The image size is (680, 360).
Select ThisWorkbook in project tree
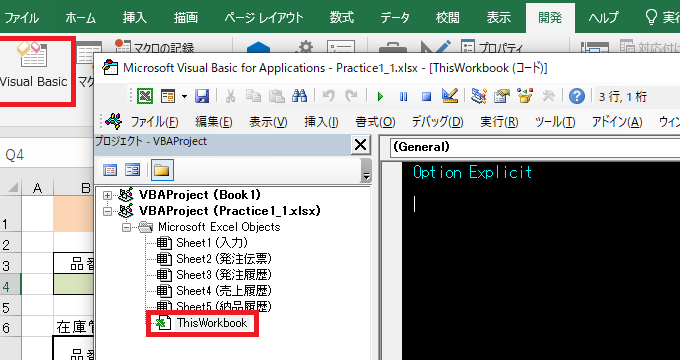click(x=212, y=323)
